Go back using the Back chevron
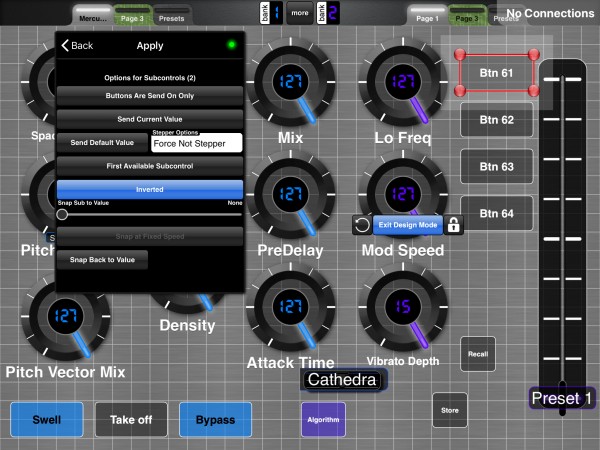Viewport: 600px width, 450px height. pyautogui.click(x=77, y=46)
